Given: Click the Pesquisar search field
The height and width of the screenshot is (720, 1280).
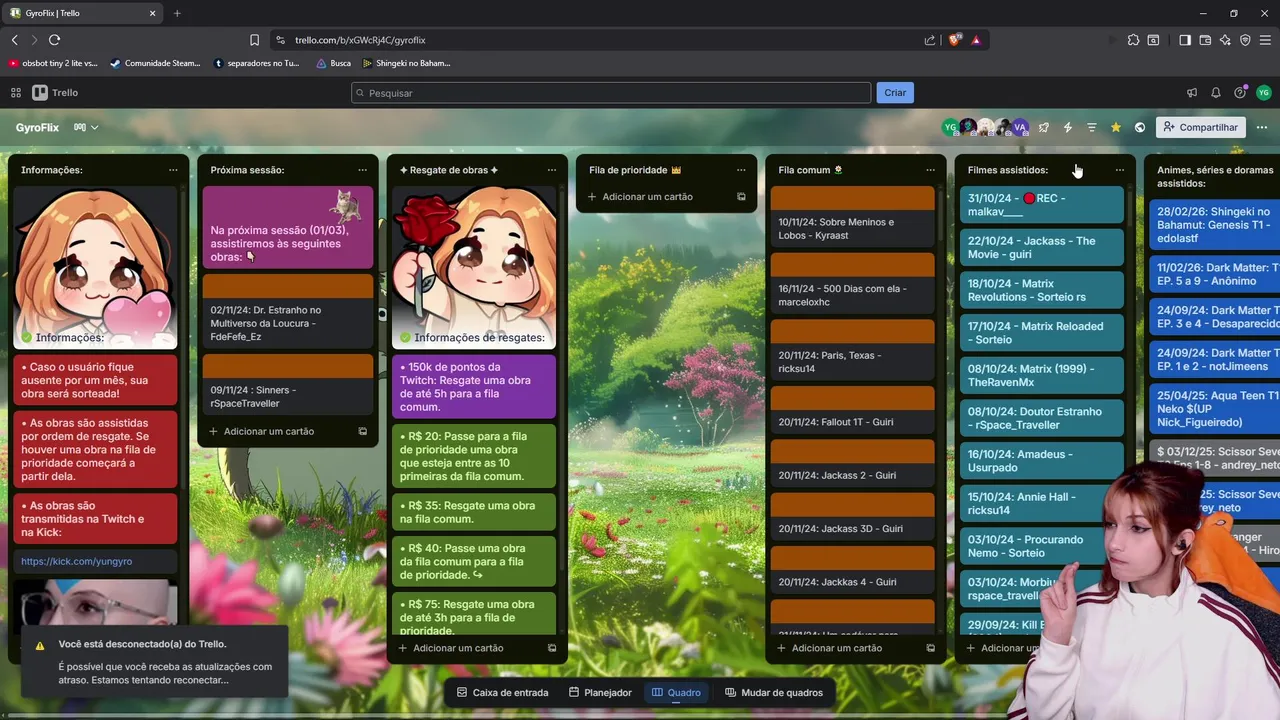Looking at the screenshot, I should click(611, 93).
